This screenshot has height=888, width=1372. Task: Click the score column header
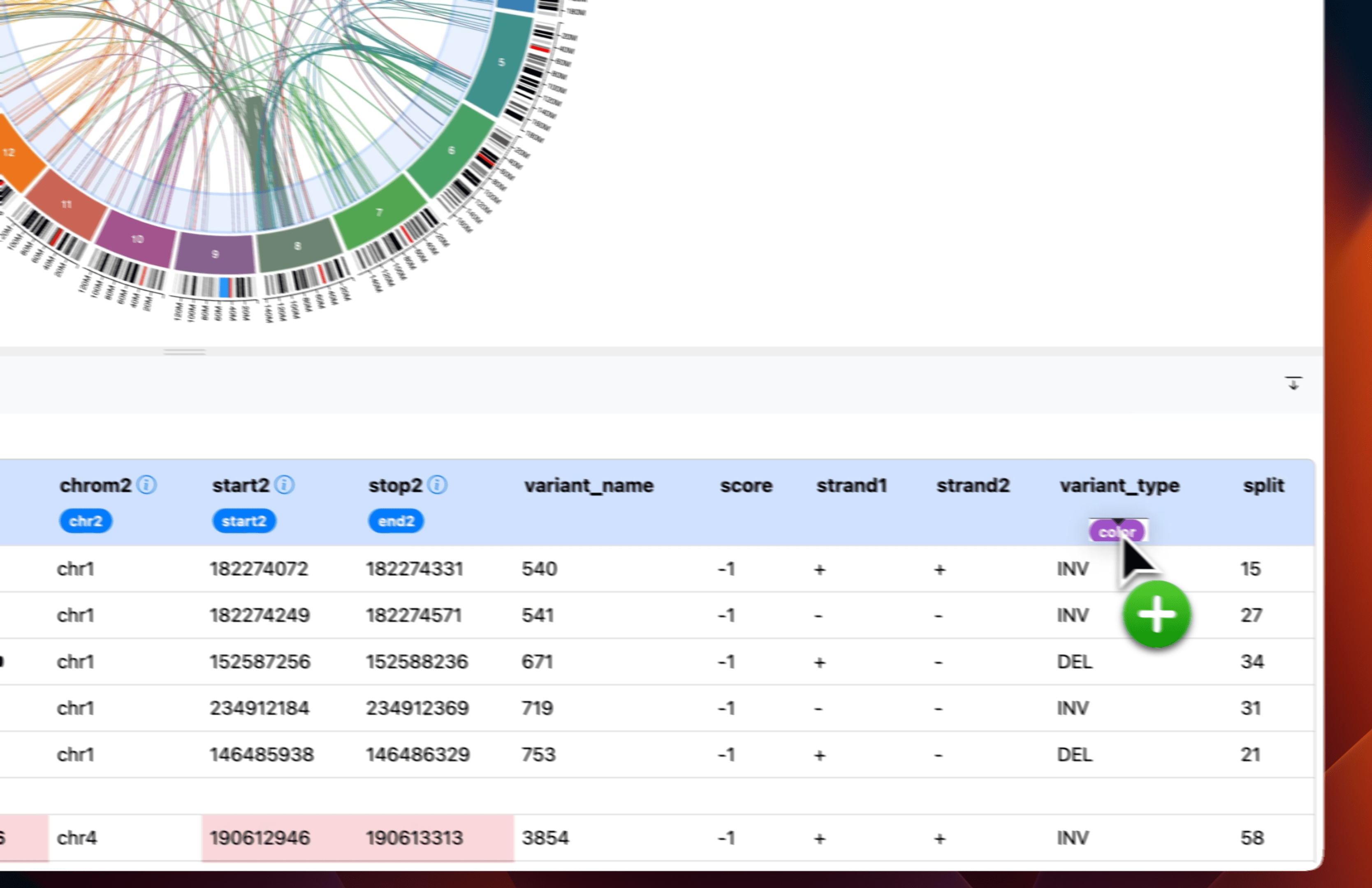[745, 486]
